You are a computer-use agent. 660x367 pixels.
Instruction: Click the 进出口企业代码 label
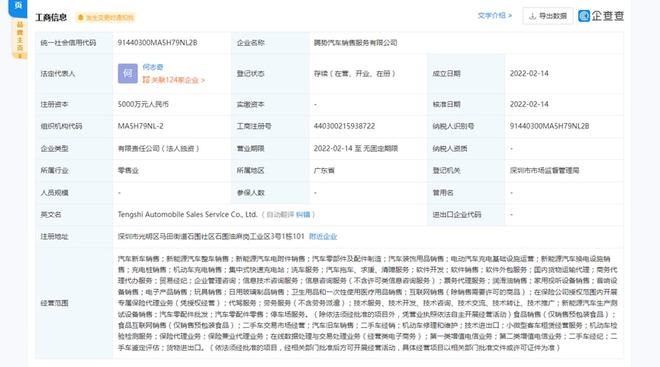457,215
